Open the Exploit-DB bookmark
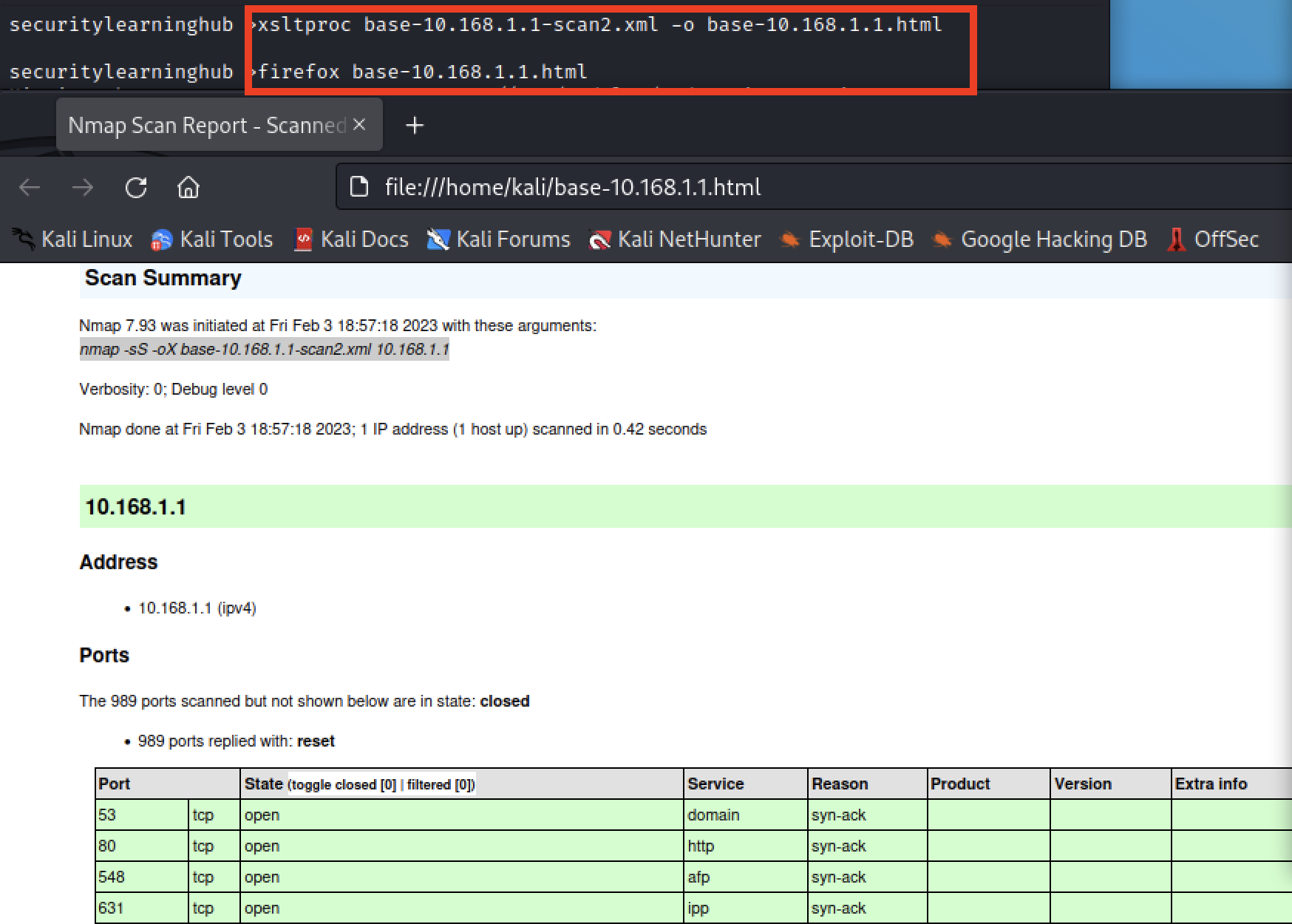Image resolution: width=1292 pixels, height=924 pixels. coord(847,240)
